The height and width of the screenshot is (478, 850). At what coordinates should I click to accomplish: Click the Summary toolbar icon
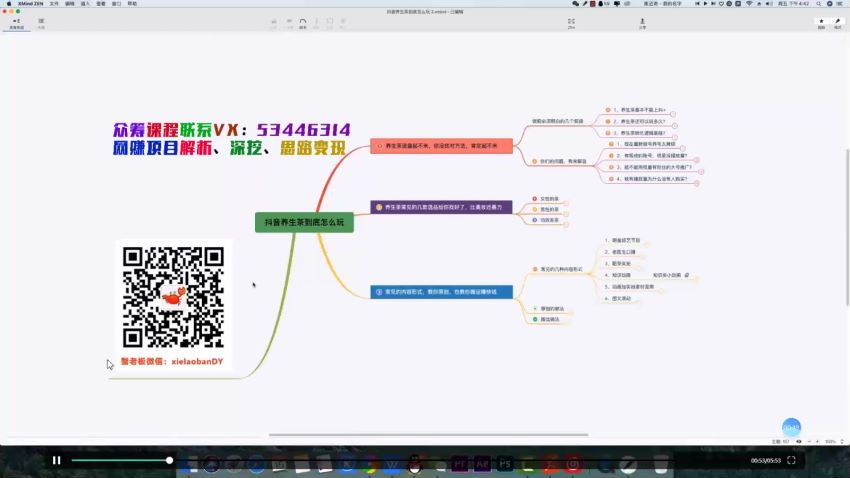tap(317, 23)
